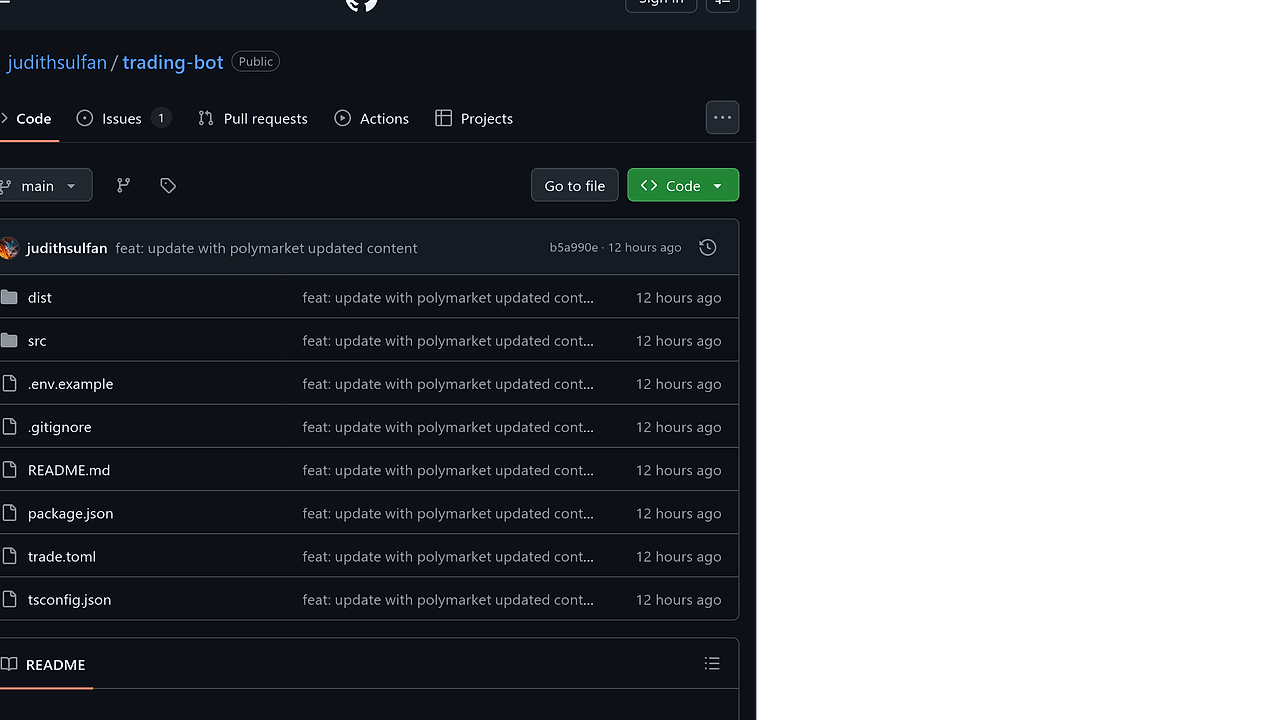This screenshot has width=1280, height=720.
Task: Switch to the Issues tab
Action: click(124, 118)
